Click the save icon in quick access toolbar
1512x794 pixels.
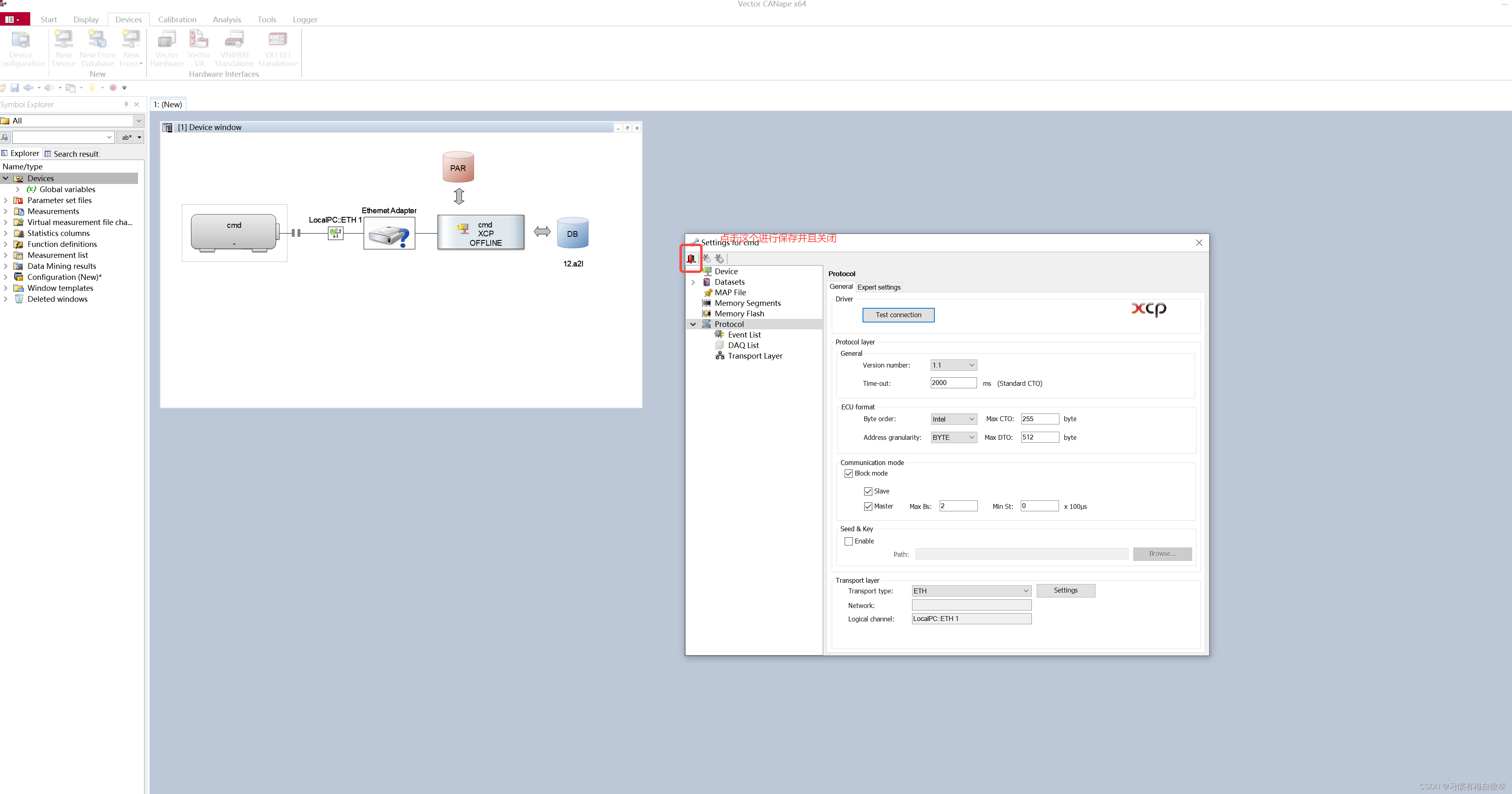tap(14, 87)
